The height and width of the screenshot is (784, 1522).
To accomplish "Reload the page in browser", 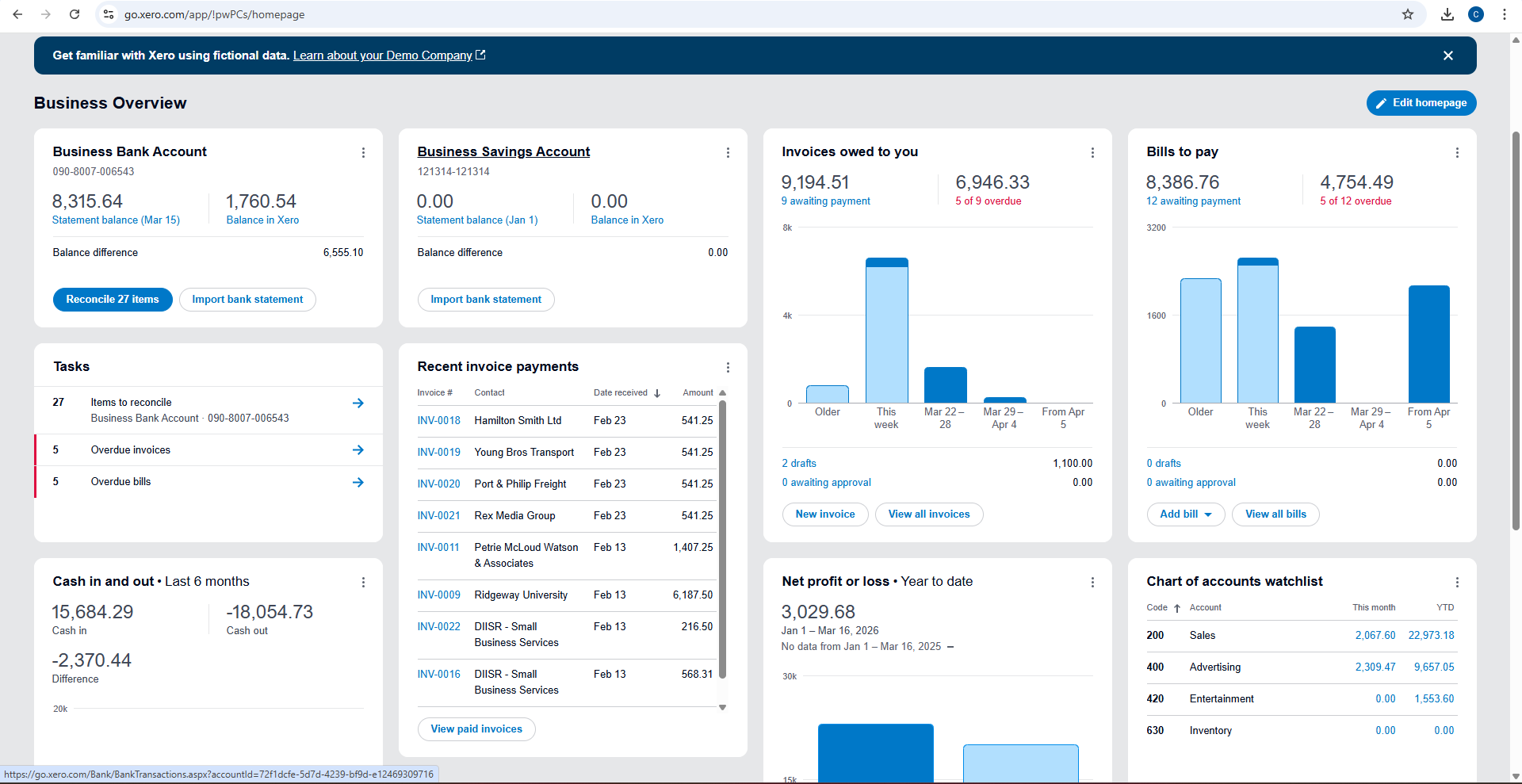I will 74,14.
